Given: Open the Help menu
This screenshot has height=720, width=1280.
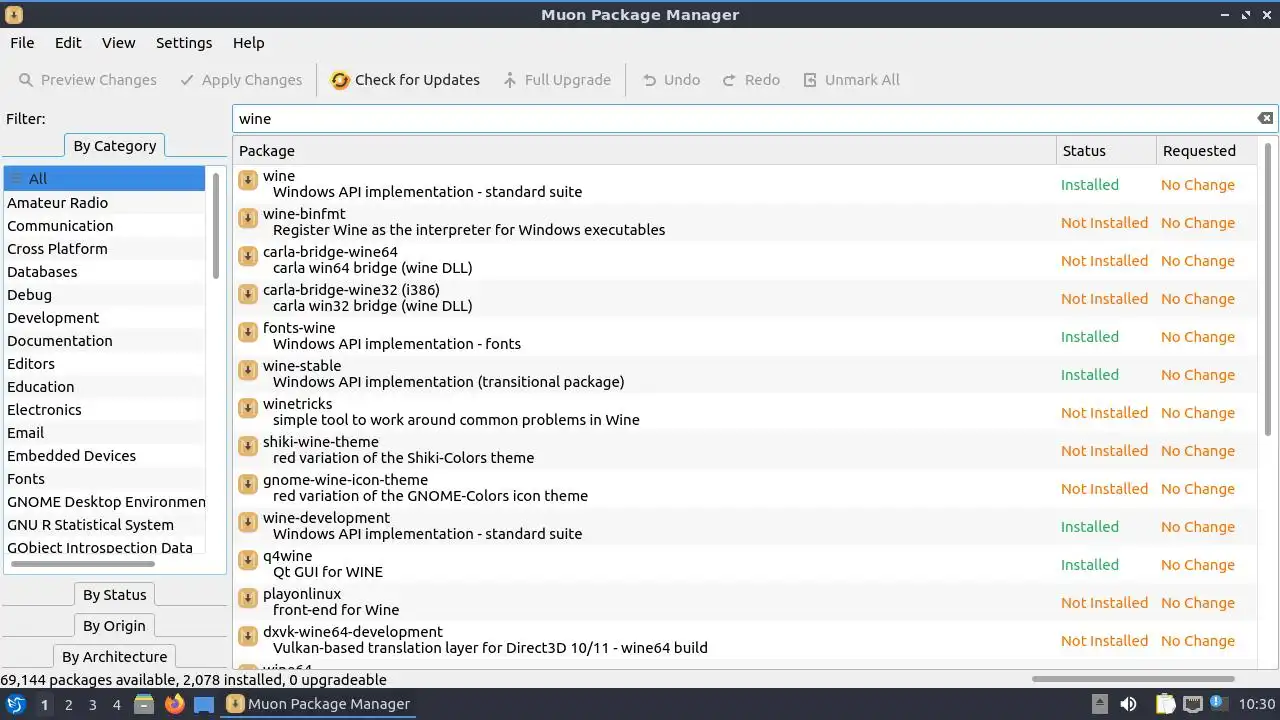Looking at the screenshot, I should (248, 43).
